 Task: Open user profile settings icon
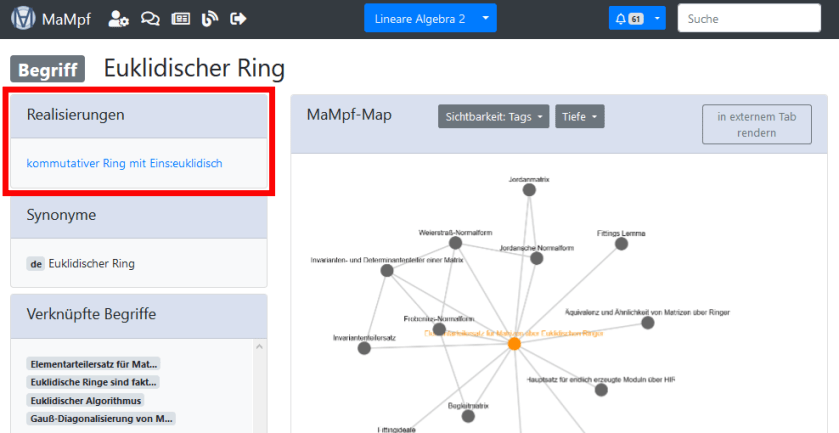pyautogui.click(x=118, y=18)
